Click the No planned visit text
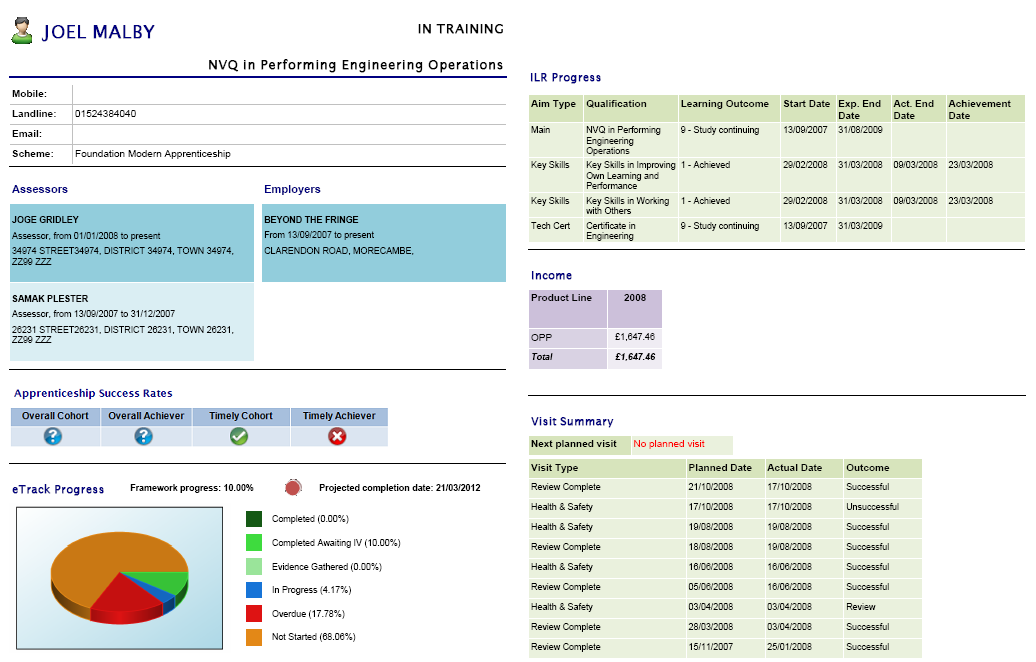The height and width of the screenshot is (662, 1036). point(669,444)
